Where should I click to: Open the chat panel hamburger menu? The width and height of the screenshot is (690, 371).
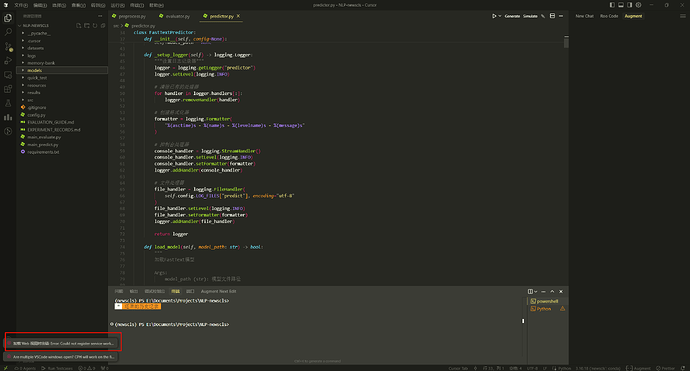(683, 16)
